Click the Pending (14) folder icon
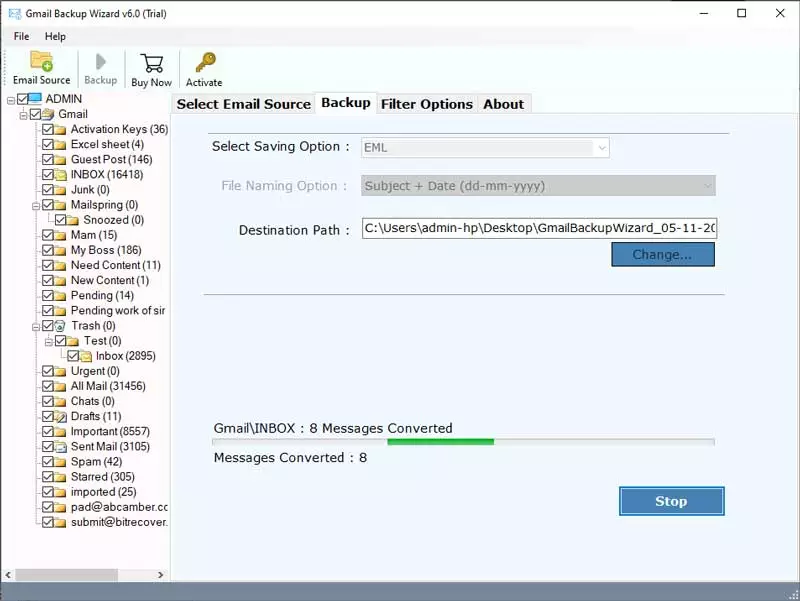 60,295
